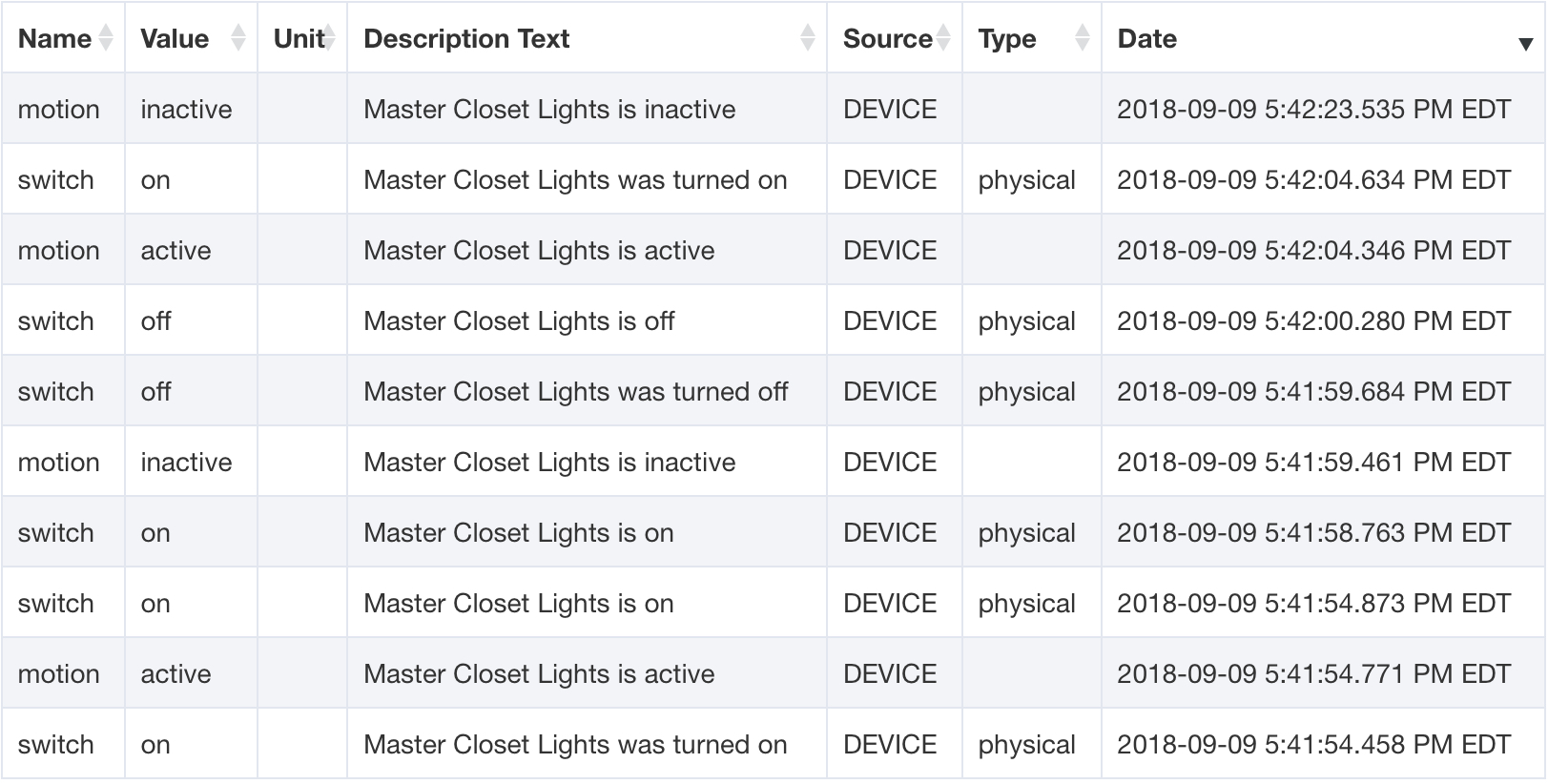Click the Value column sort icon
This screenshot has width=1548, height=784.
click(238, 38)
